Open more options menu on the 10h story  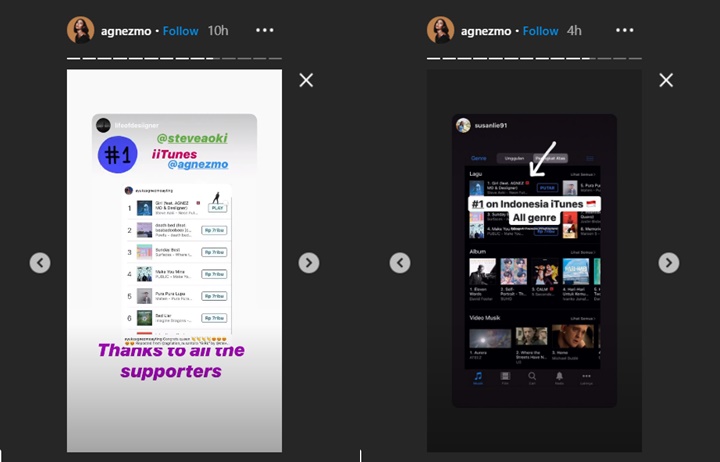[x=264, y=30]
